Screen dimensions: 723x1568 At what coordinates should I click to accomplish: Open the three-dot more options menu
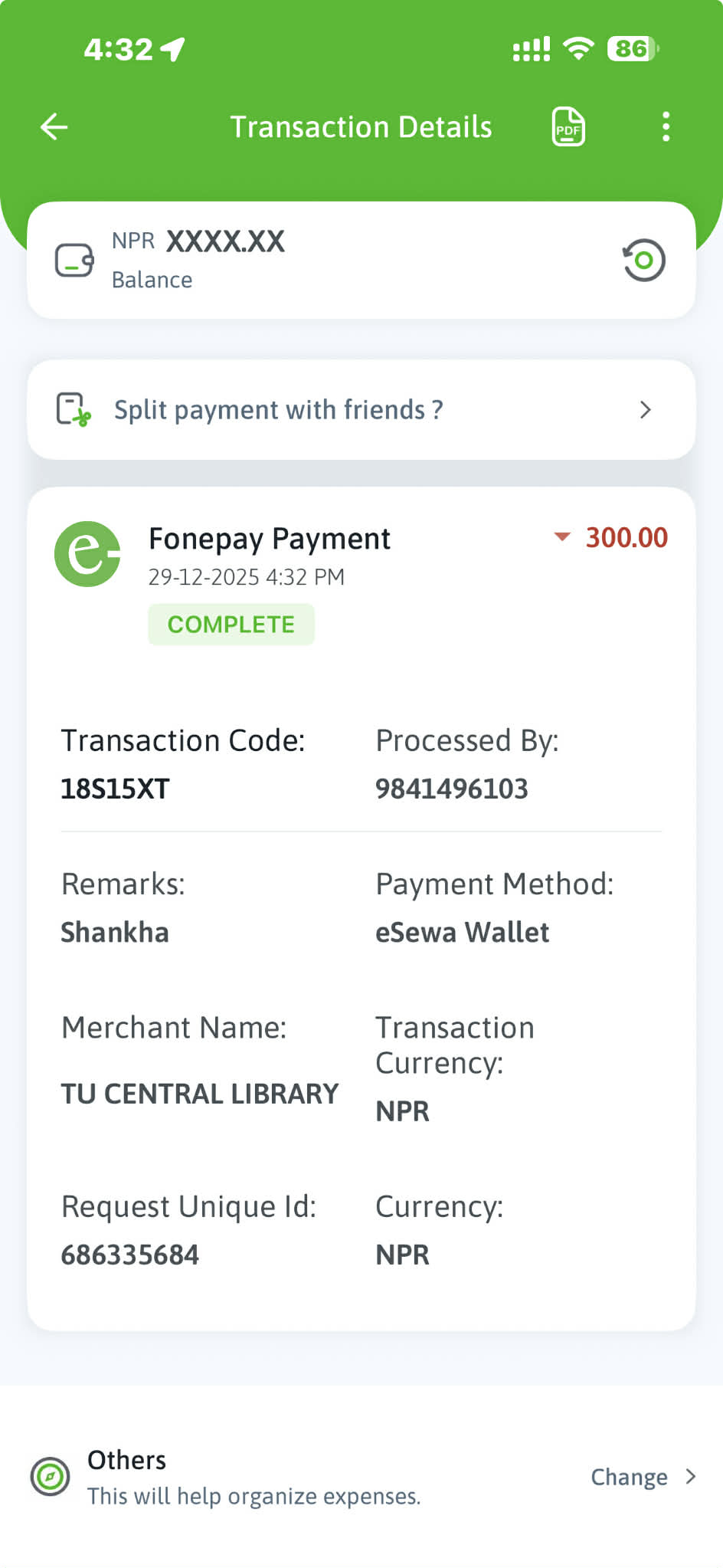(666, 126)
